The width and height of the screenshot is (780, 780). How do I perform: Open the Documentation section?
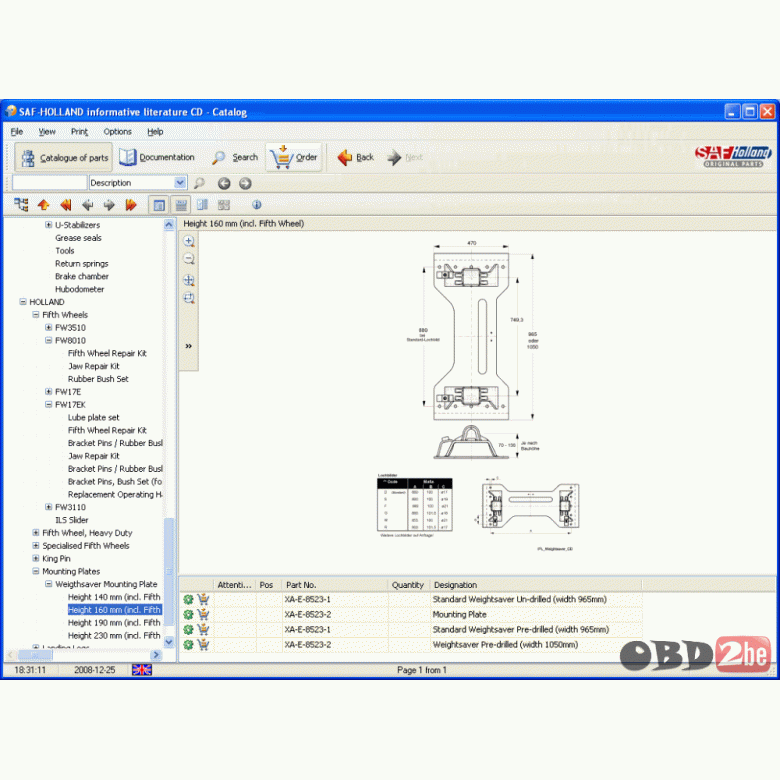point(157,157)
